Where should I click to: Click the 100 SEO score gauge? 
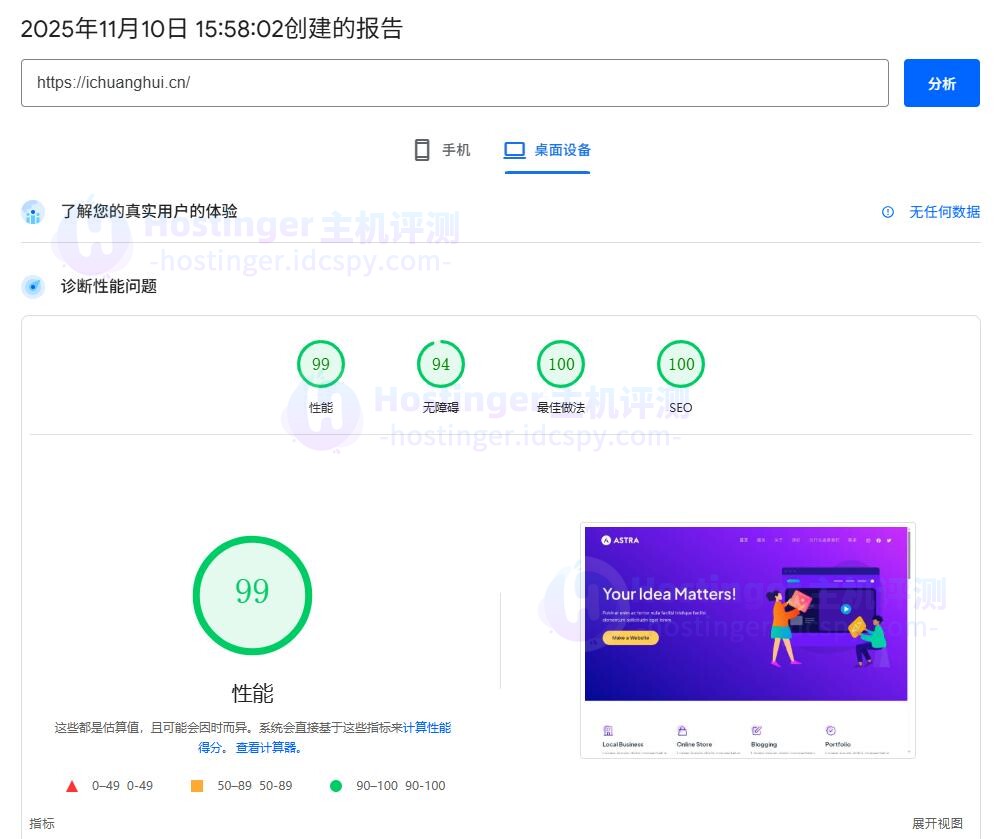pyautogui.click(x=680, y=364)
